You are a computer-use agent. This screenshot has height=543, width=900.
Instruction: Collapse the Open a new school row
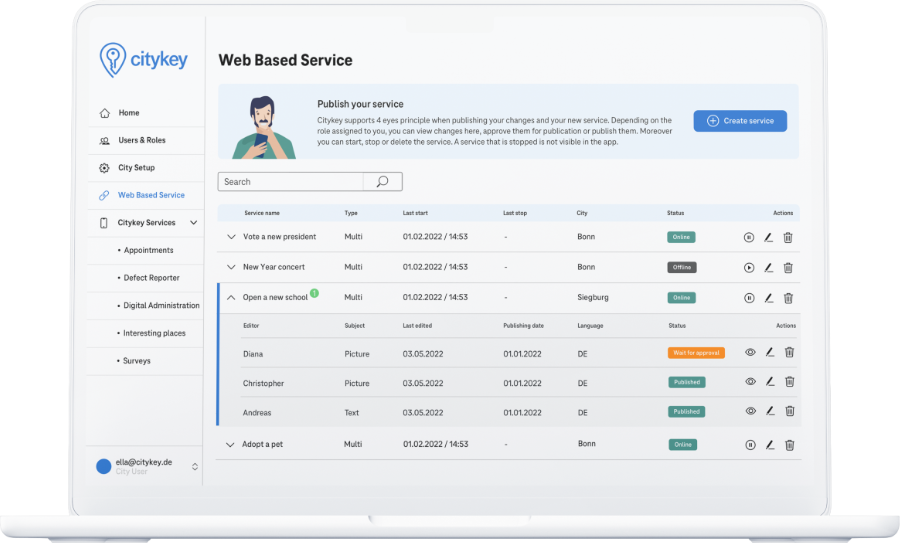point(231,297)
